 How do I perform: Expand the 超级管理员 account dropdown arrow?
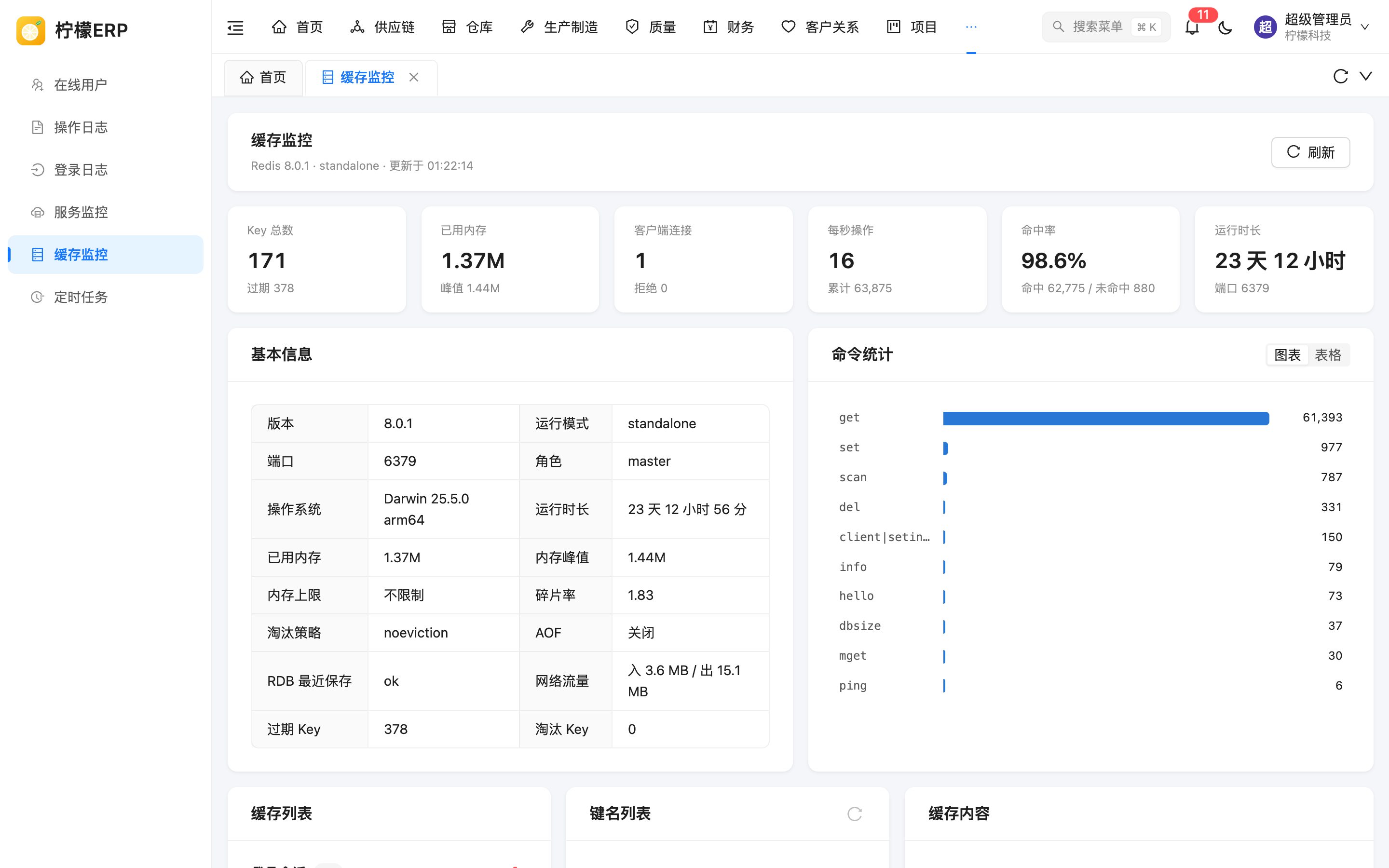point(1365,27)
